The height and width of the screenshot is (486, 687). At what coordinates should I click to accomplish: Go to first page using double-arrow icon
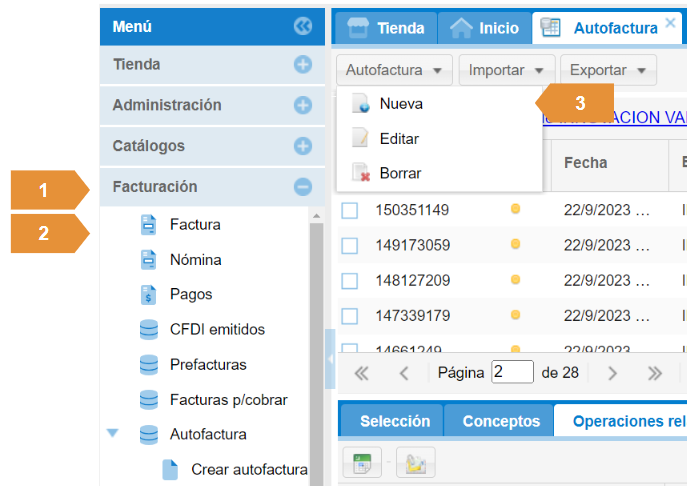click(361, 373)
